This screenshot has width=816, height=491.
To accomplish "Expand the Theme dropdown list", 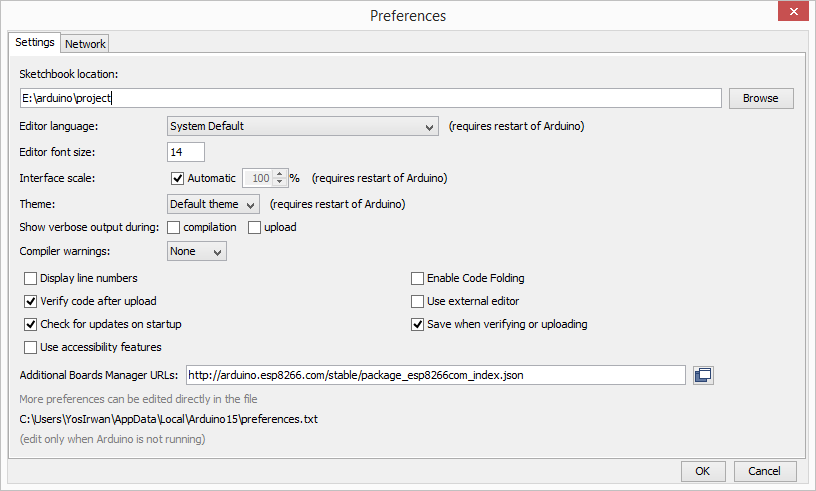I will [x=213, y=204].
